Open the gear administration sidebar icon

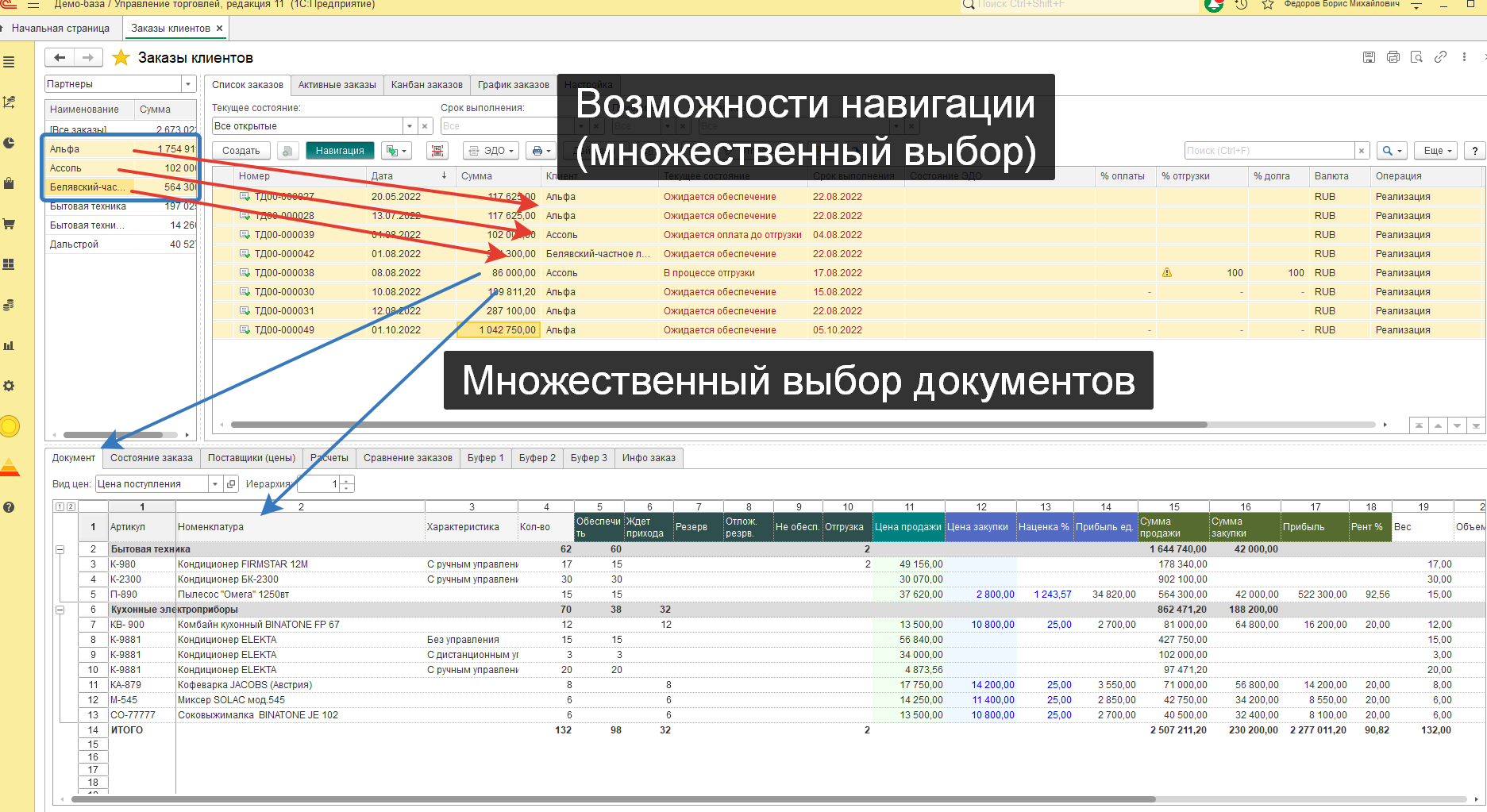coord(9,386)
